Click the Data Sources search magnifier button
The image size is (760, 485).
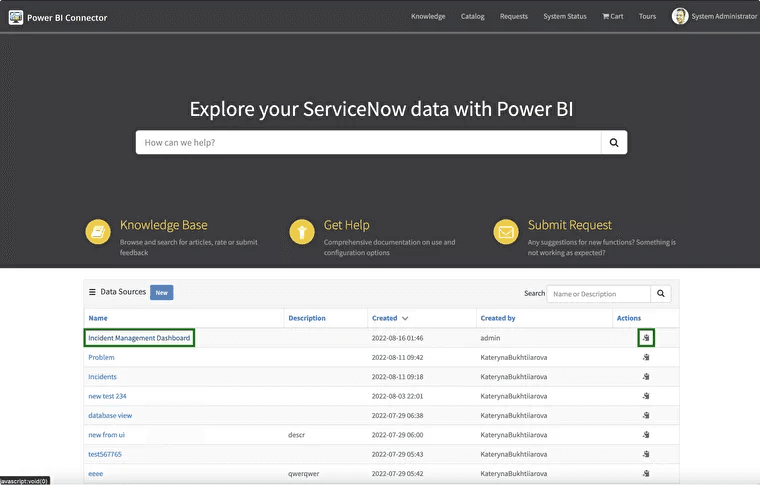660,294
